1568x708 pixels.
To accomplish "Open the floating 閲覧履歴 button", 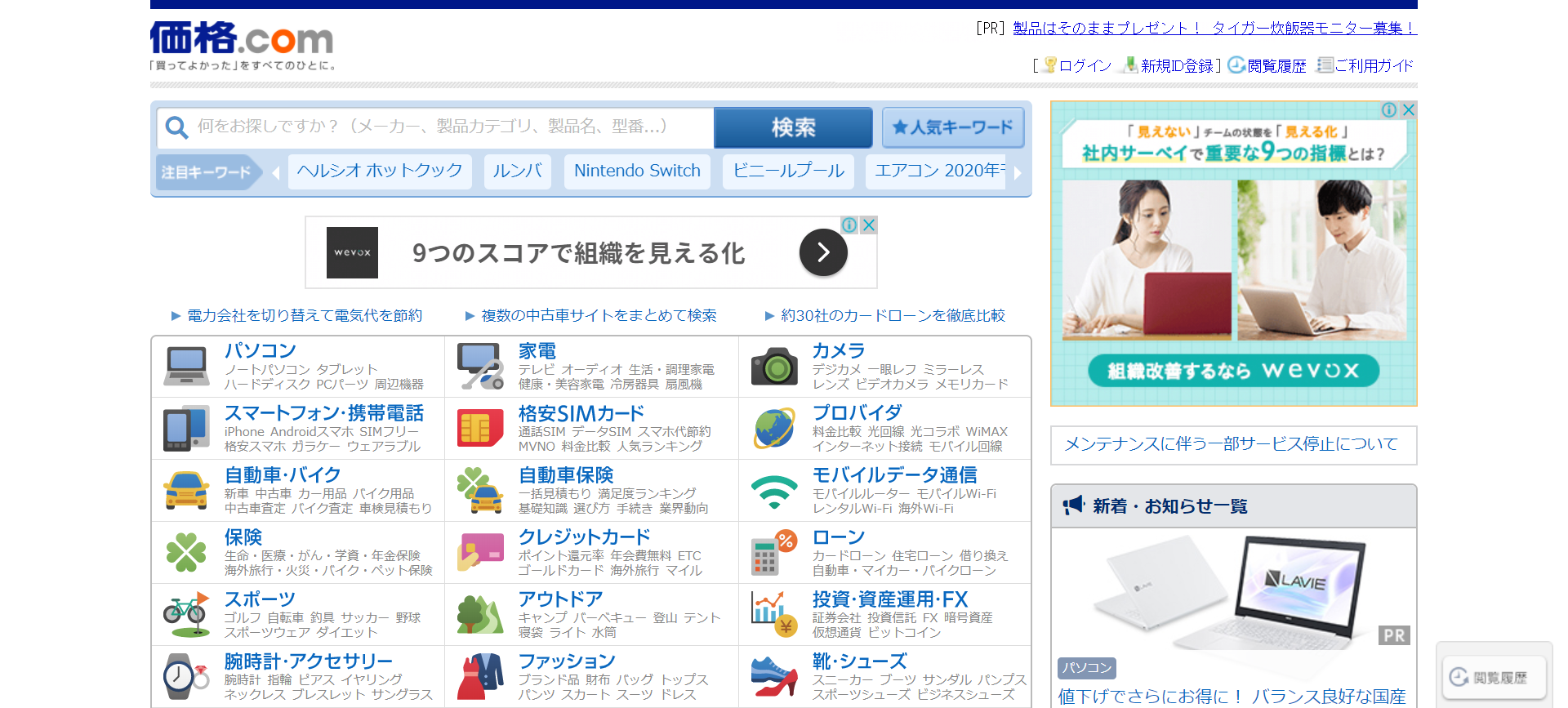I will [x=1494, y=677].
